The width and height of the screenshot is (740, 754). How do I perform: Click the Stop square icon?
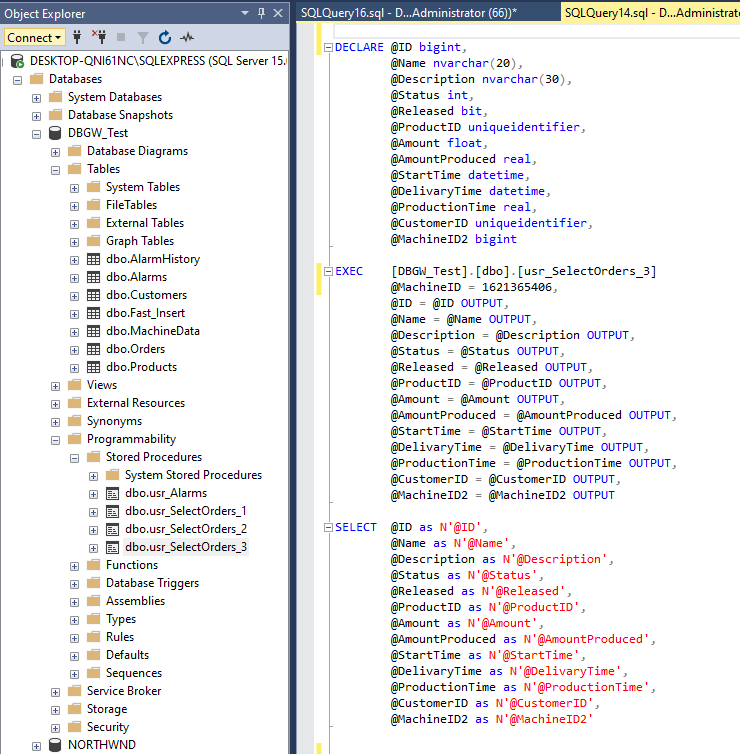pyautogui.click(x=121, y=37)
